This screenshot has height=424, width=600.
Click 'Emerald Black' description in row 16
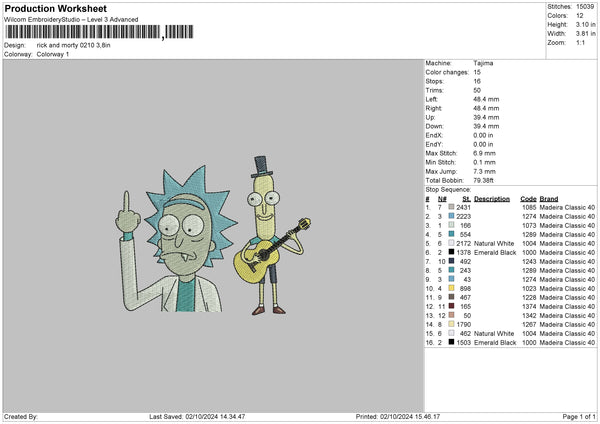tap(495, 342)
